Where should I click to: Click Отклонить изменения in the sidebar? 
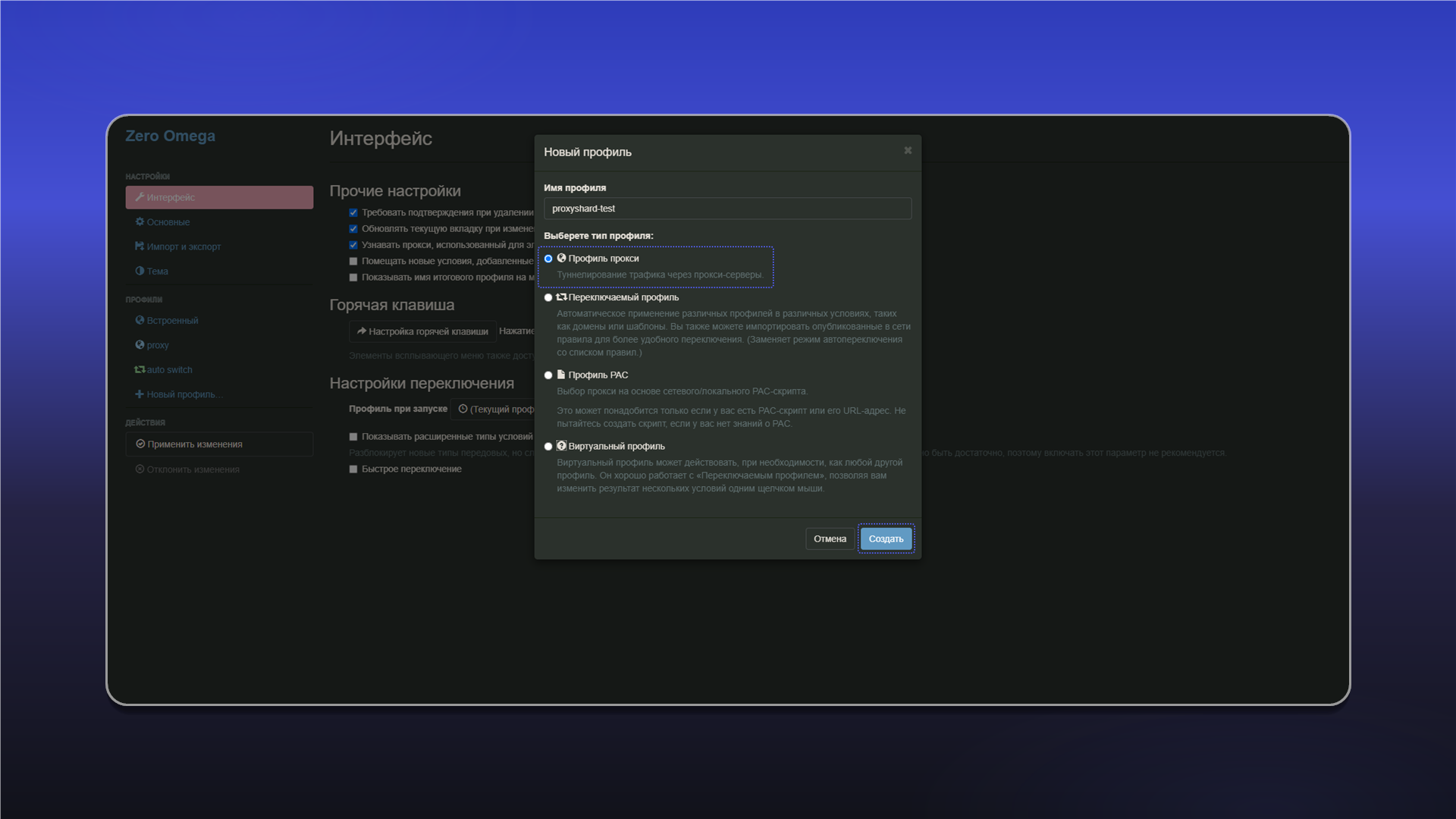(219, 469)
